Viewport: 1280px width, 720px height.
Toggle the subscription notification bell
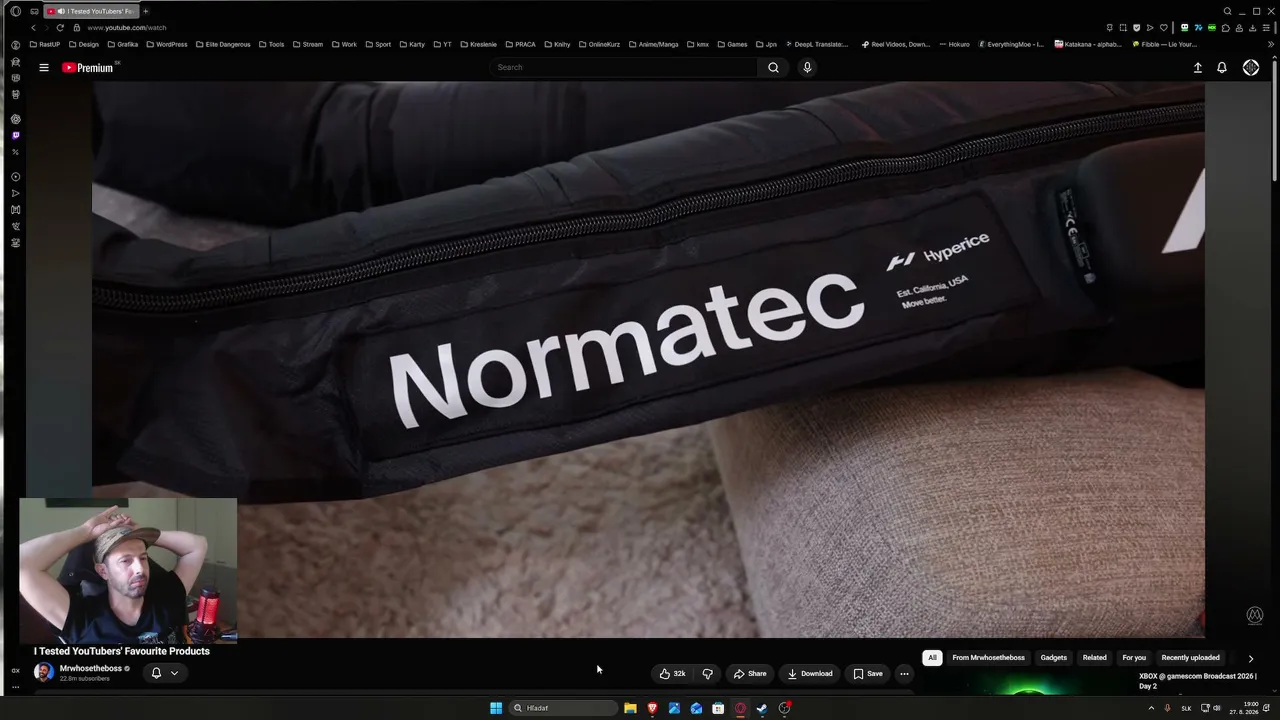point(156,673)
